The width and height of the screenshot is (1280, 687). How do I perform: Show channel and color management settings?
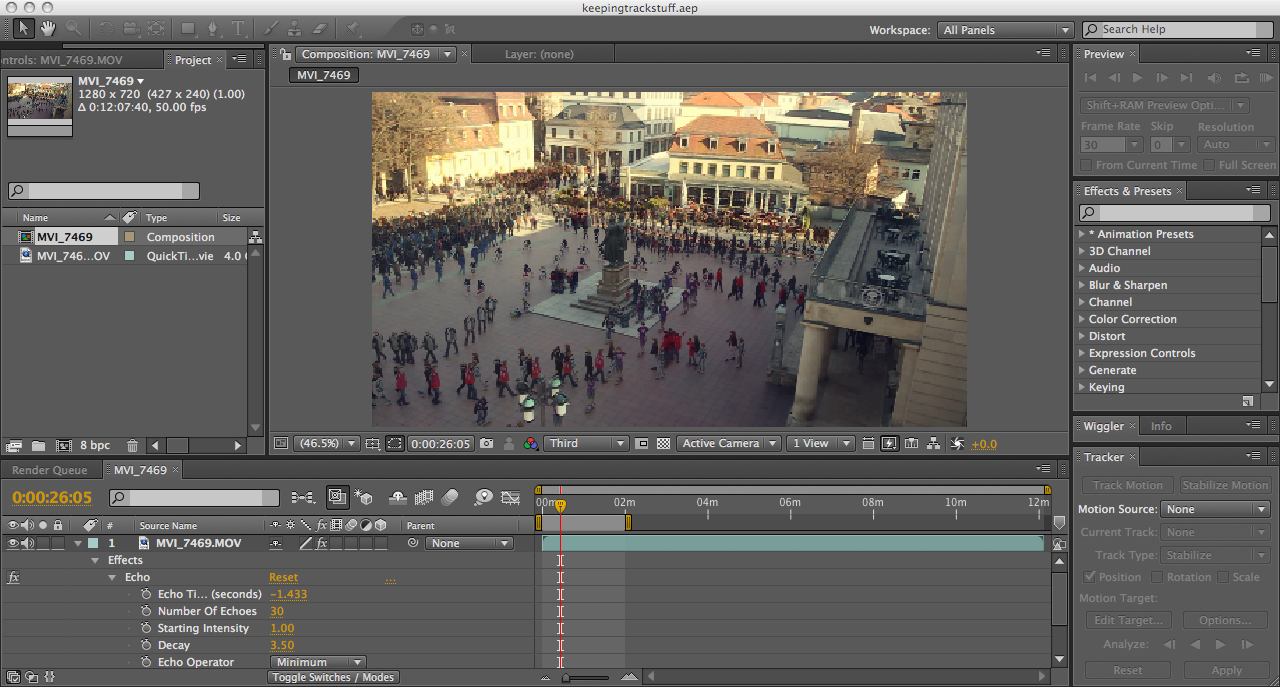pos(531,444)
